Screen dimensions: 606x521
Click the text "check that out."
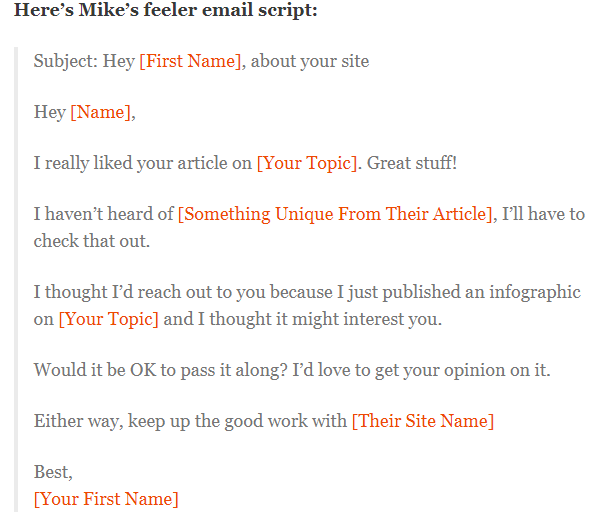coord(92,241)
